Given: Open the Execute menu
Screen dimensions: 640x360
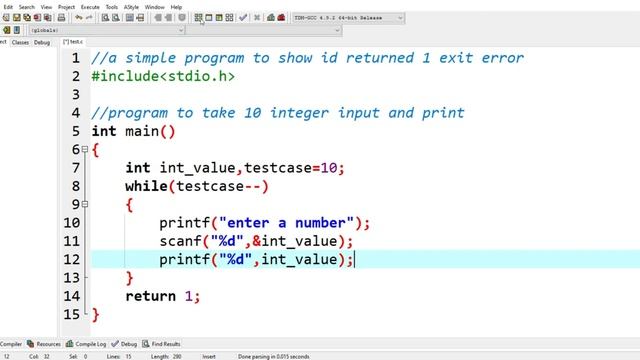Looking at the screenshot, I should (x=90, y=7).
